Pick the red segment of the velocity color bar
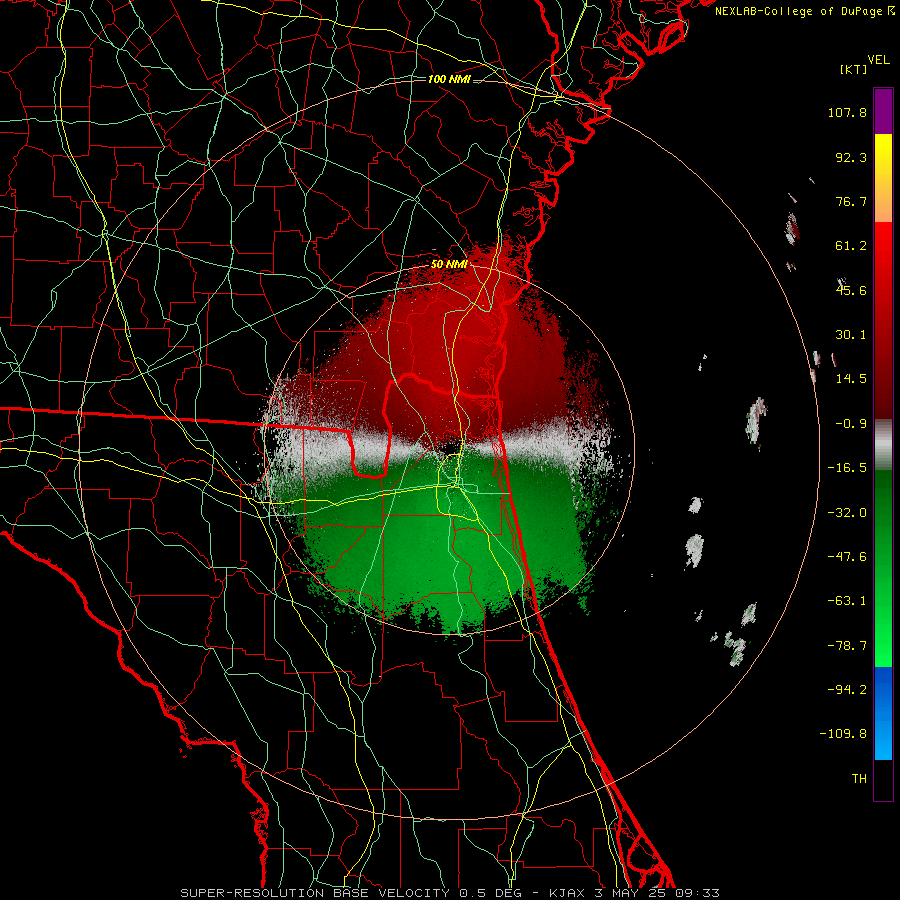 pyautogui.click(x=883, y=320)
